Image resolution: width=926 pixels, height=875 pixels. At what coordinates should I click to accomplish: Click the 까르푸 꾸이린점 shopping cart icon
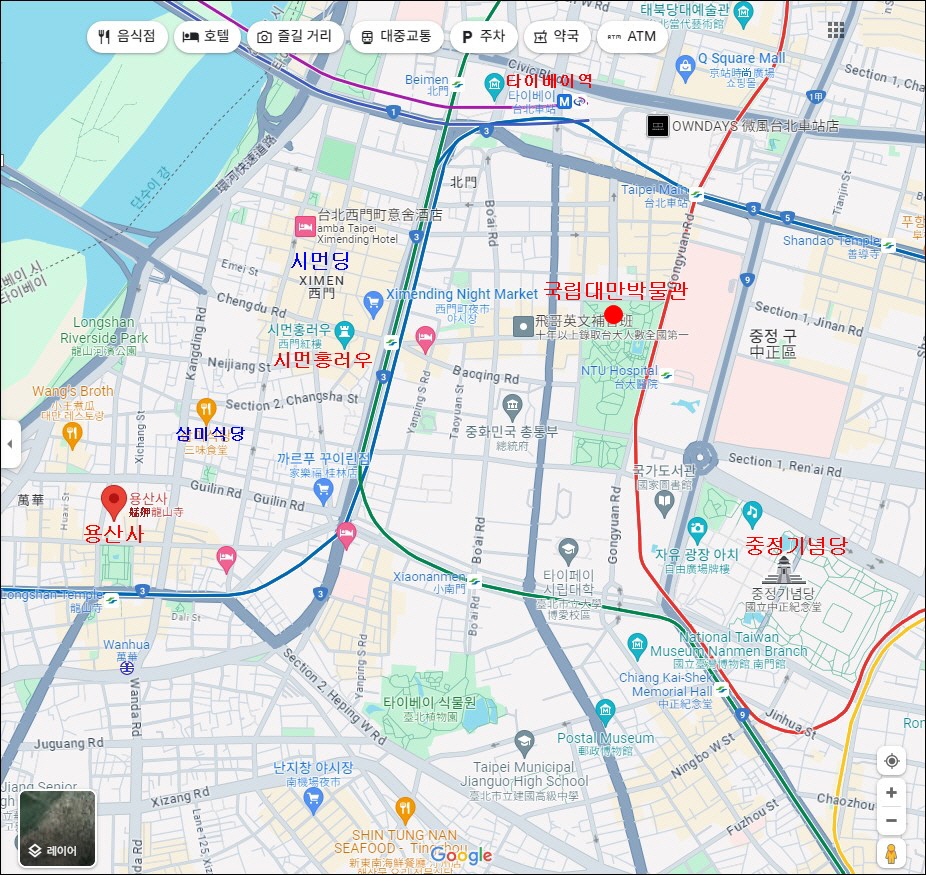tap(323, 491)
